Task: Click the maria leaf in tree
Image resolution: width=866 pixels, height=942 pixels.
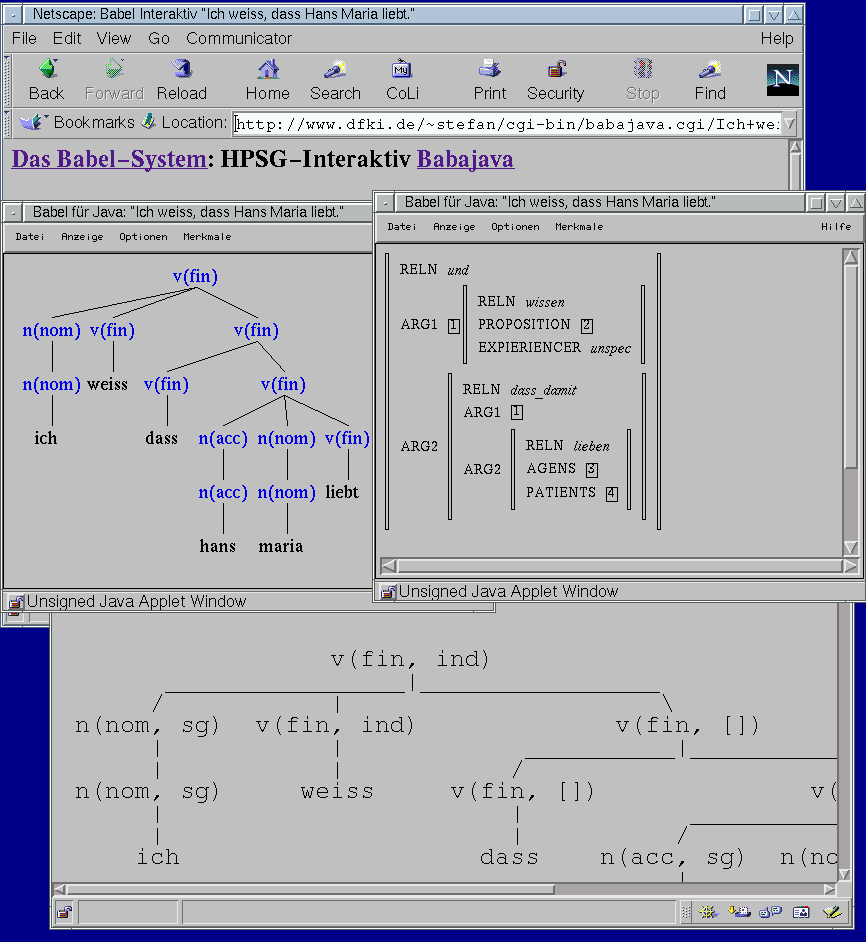Action: (x=281, y=546)
